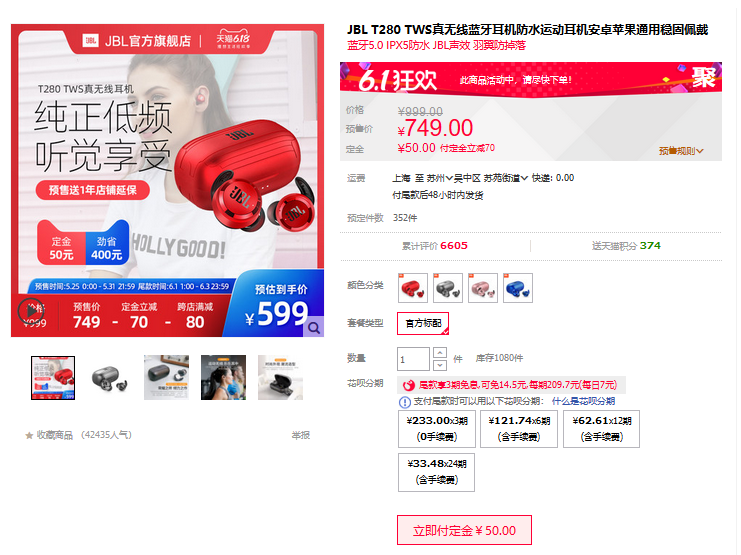The image size is (741, 555).
Task: Choose the ¥233.00x3期 installment plan
Action: [x=437, y=429]
